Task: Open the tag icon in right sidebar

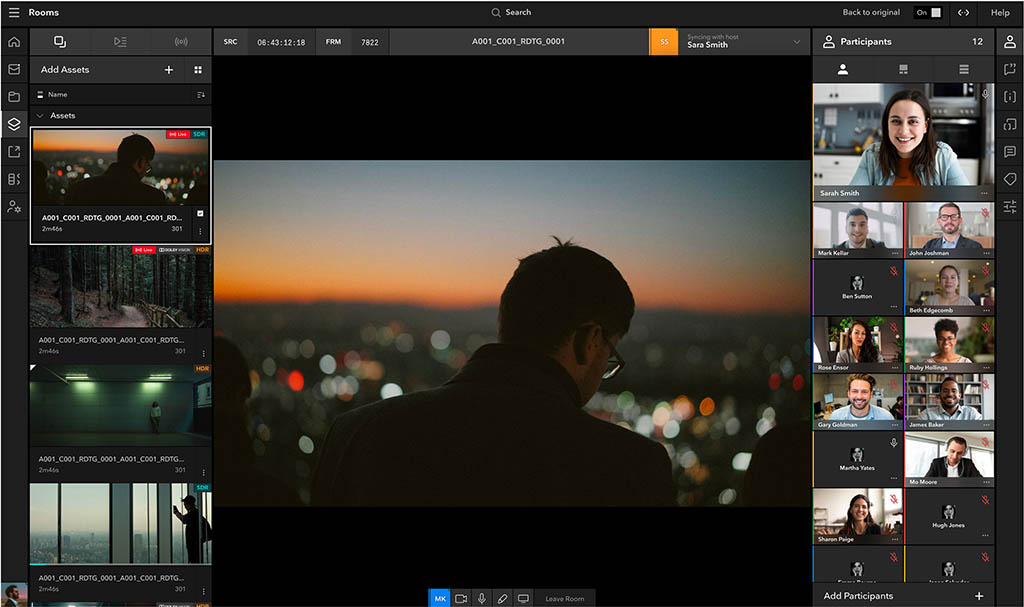Action: point(1009,180)
